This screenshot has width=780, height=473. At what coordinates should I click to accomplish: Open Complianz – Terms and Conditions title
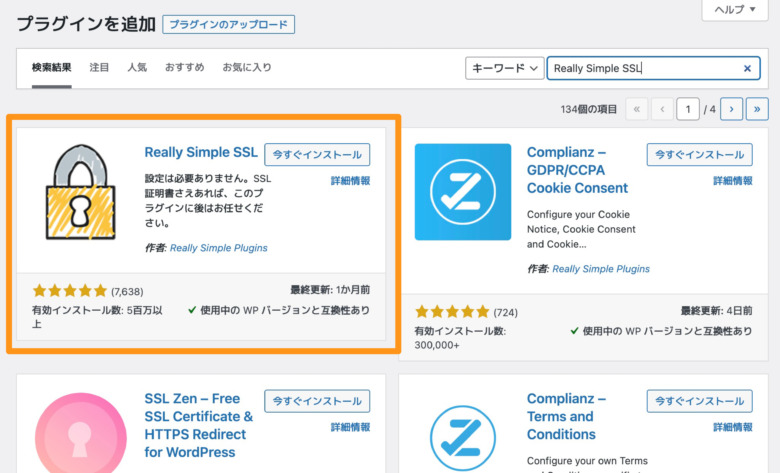(566, 416)
